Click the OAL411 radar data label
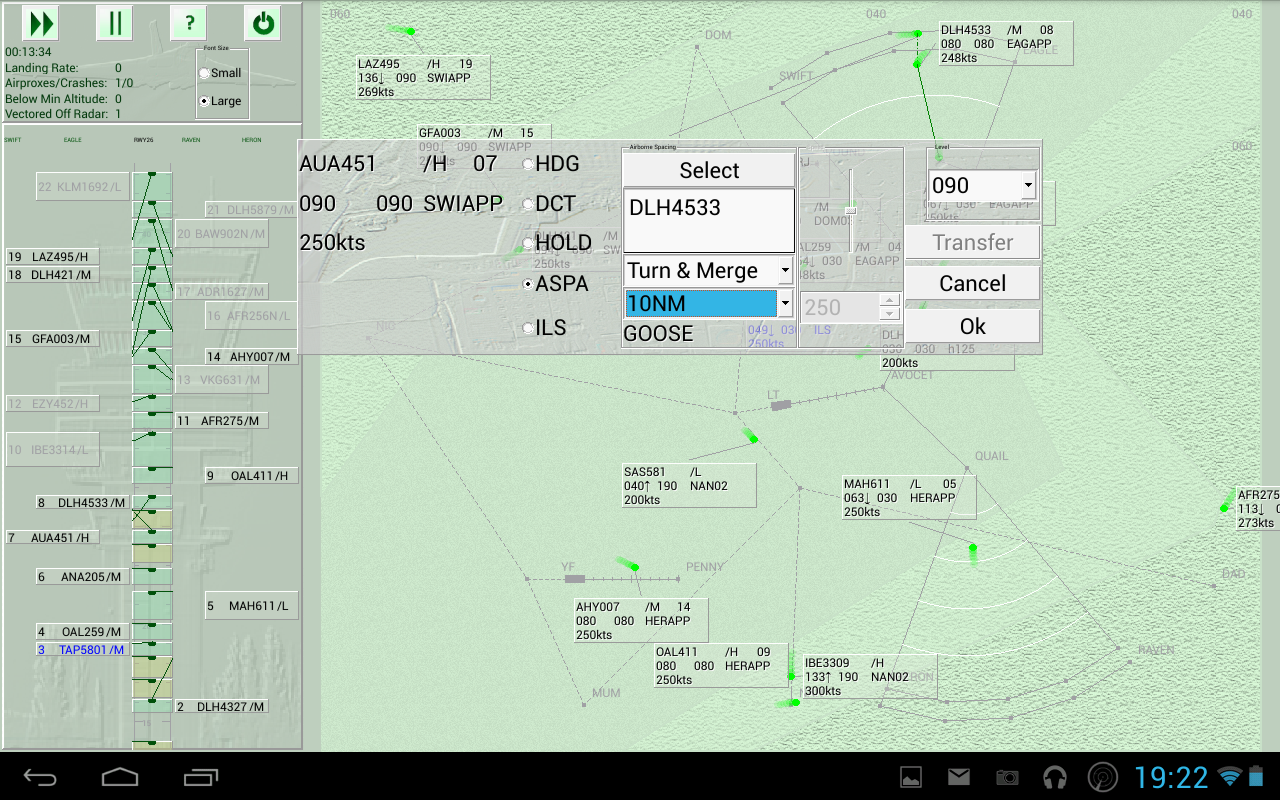Image resolution: width=1280 pixels, height=800 pixels. [x=721, y=665]
